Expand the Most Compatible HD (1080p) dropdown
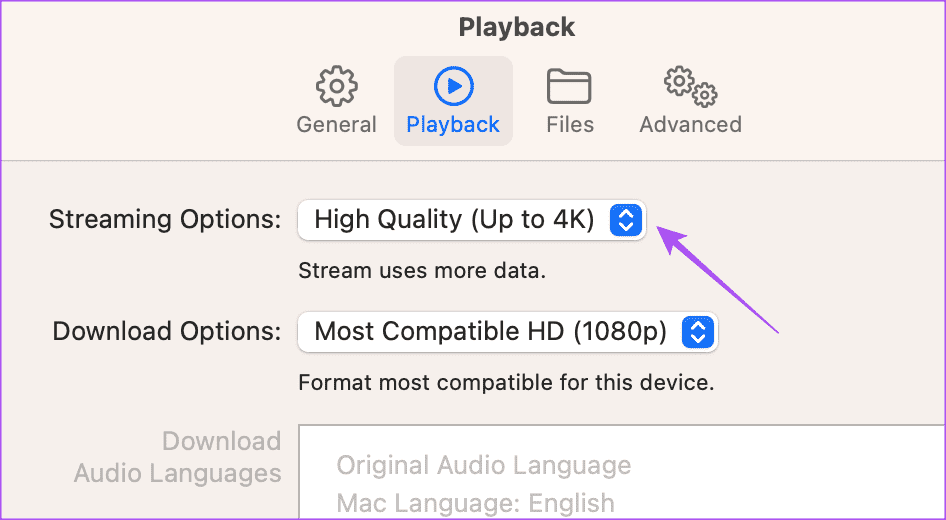This screenshot has width=946, height=520. (490, 332)
